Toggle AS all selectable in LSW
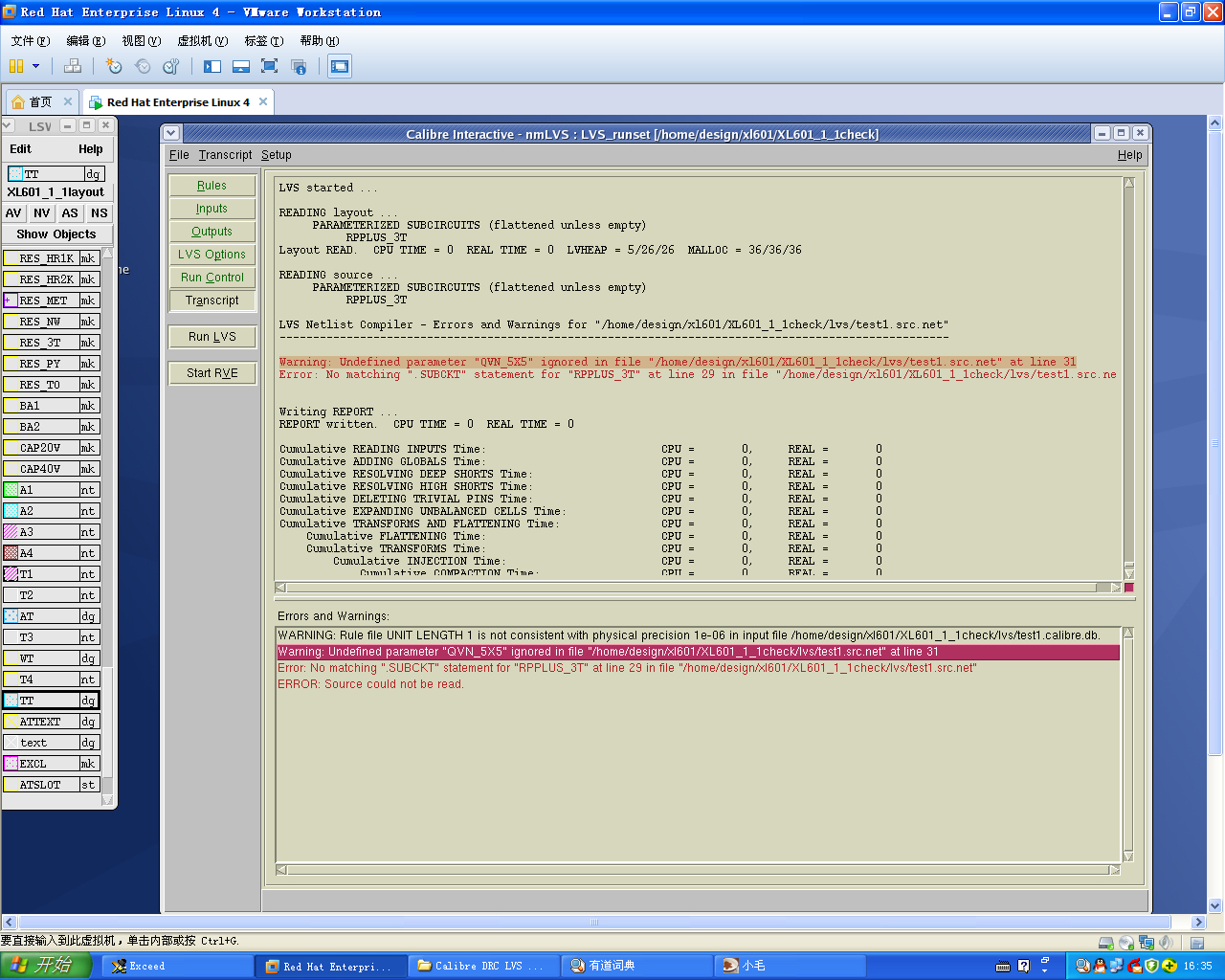Screen dimensions: 1225x980 [70, 213]
